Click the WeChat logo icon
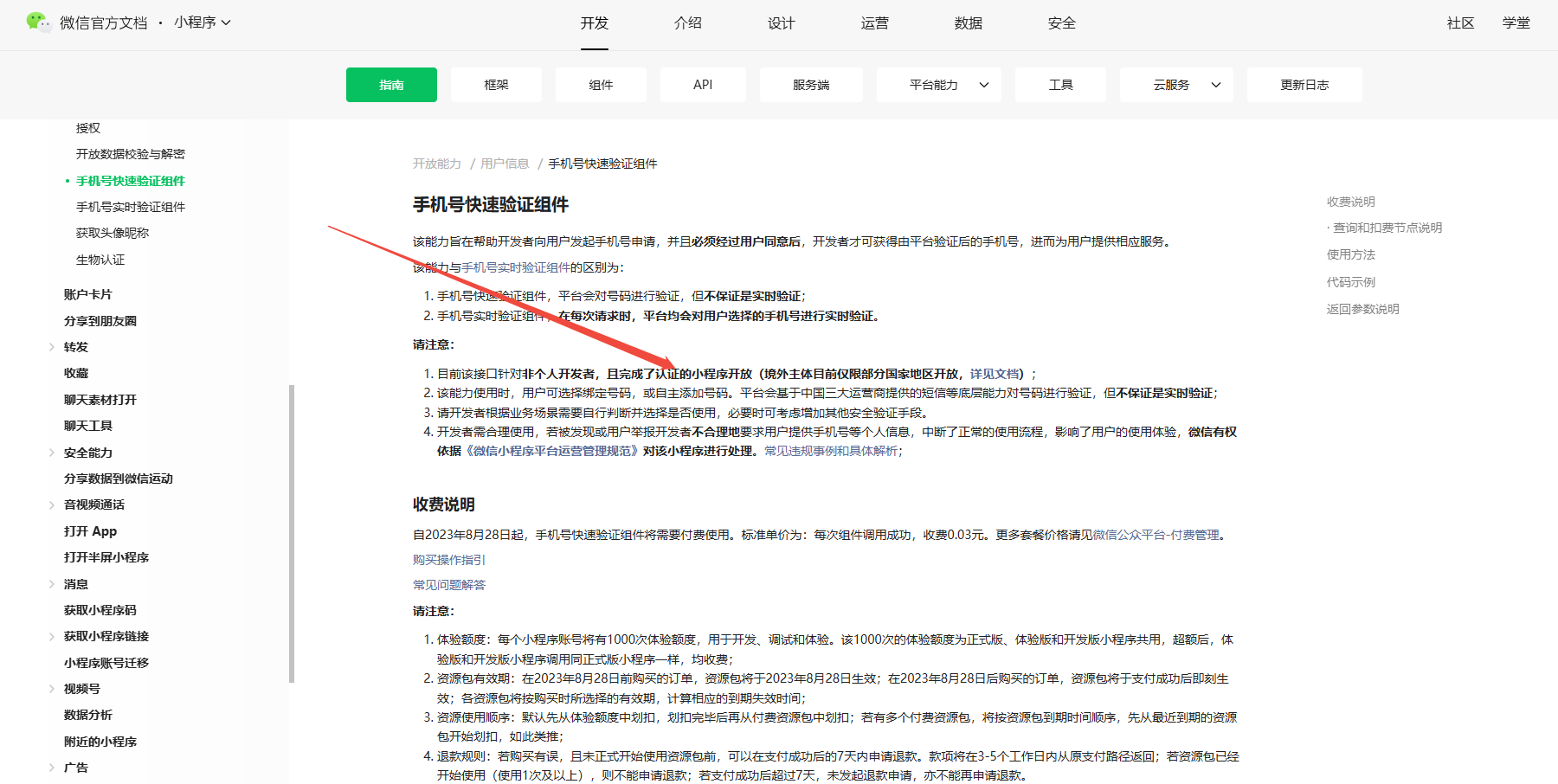Image resolution: width=1558 pixels, height=784 pixels. pyautogui.click(x=38, y=22)
